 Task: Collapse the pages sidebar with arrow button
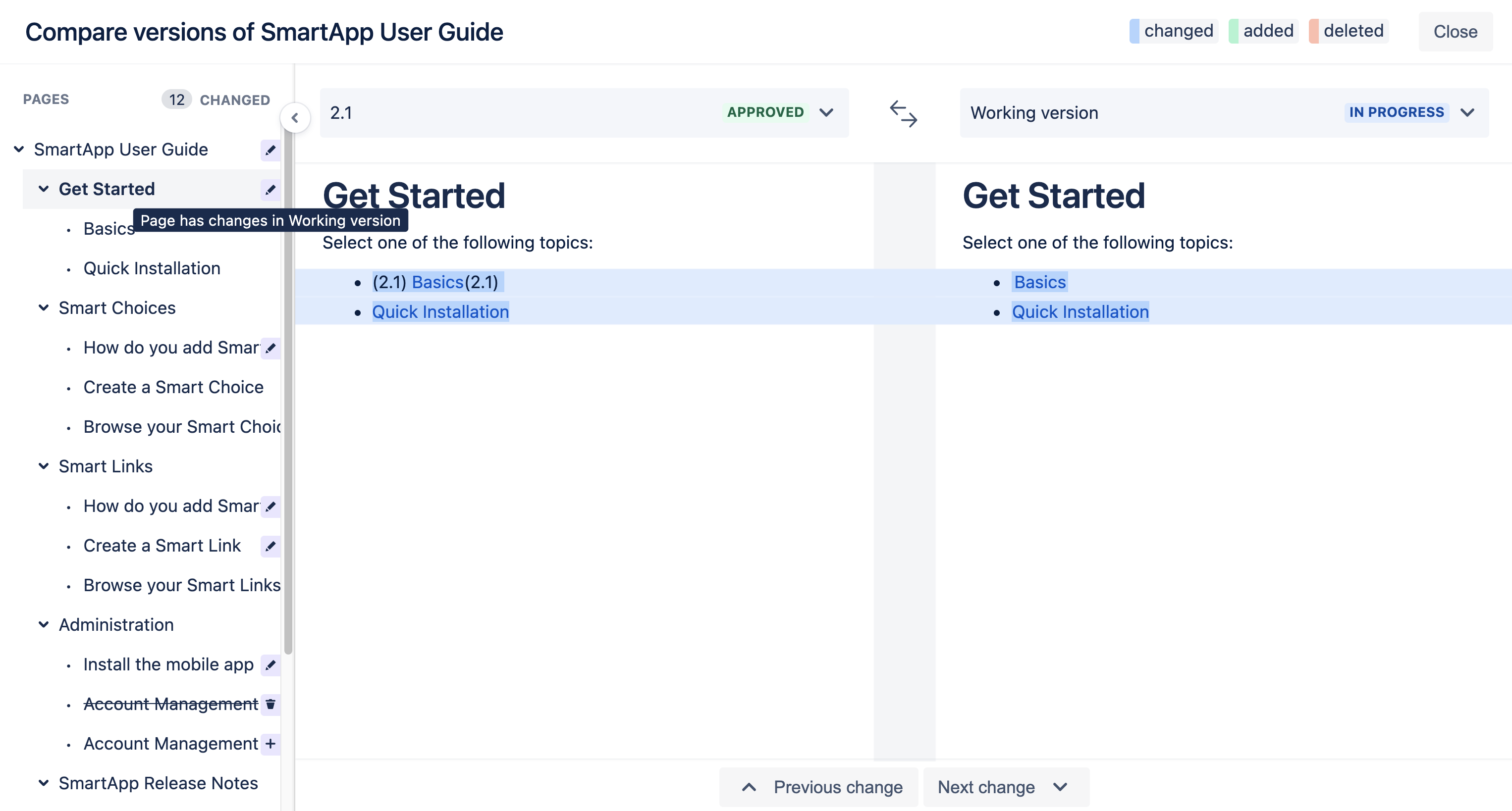(x=295, y=118)
